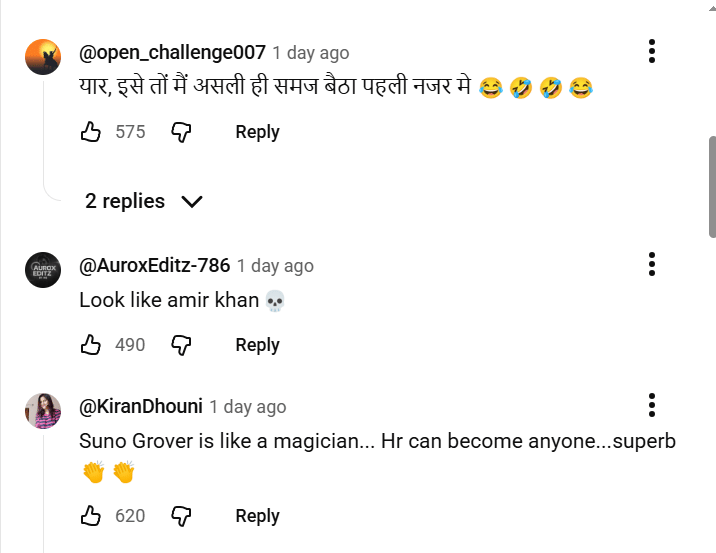716x553 pixels.
Task: Dislike the @open_challenge007 comment
Action: [181, 131]
